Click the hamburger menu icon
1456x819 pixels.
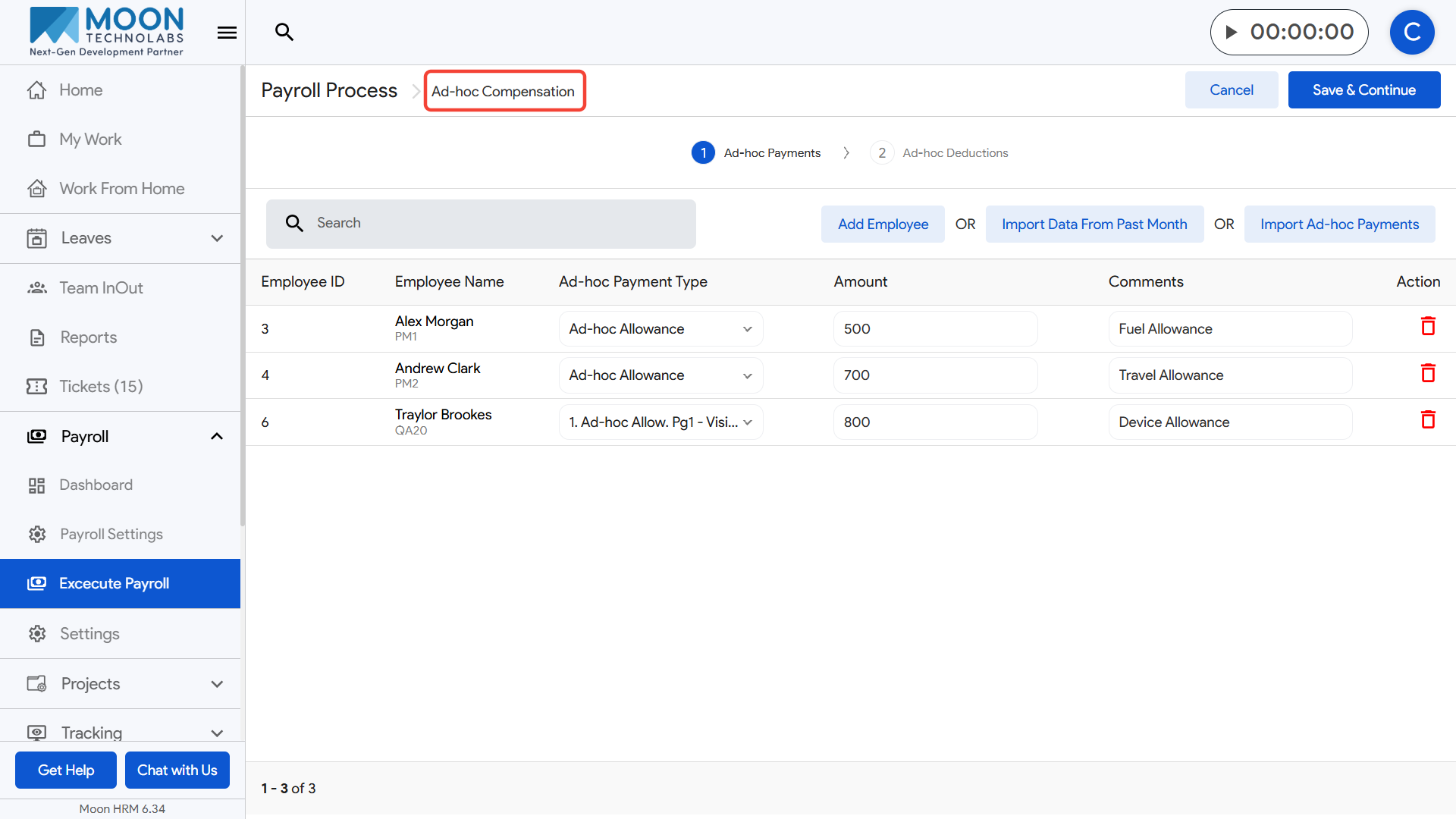tap(227, 33)
